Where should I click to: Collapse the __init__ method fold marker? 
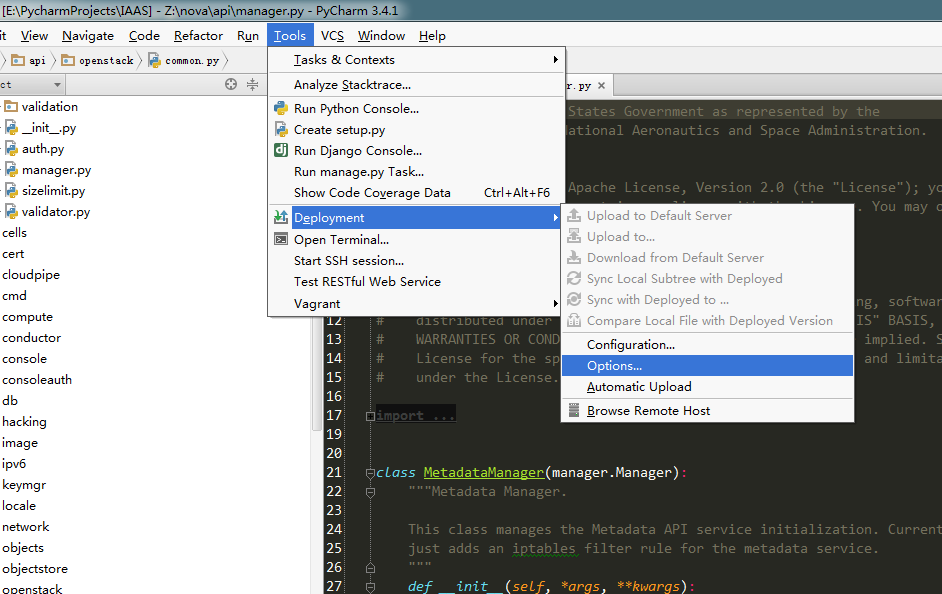371,587
